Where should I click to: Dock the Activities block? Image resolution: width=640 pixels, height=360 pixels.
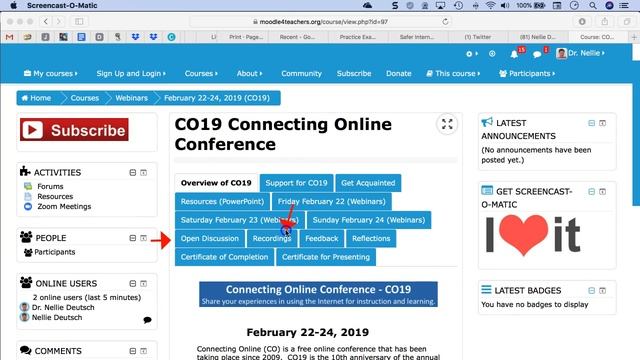[x=143, y=173]
